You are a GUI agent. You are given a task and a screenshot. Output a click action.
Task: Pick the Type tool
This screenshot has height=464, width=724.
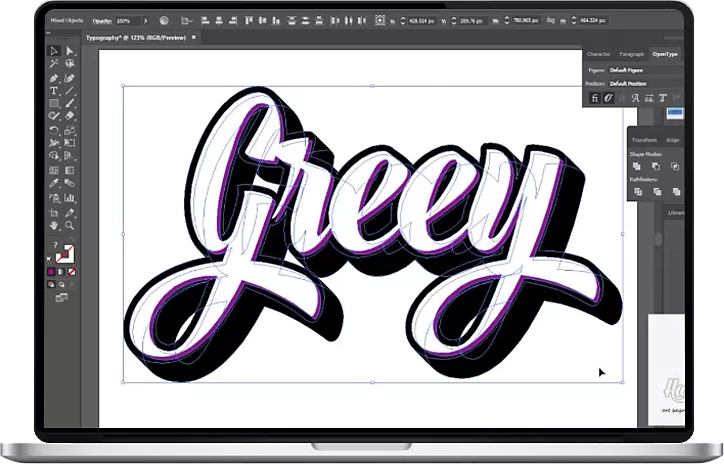point(54,90)
